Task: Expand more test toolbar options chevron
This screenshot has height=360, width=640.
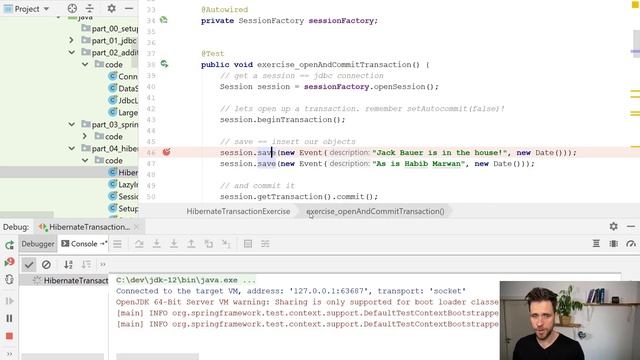Action: (x=103, y=264)
